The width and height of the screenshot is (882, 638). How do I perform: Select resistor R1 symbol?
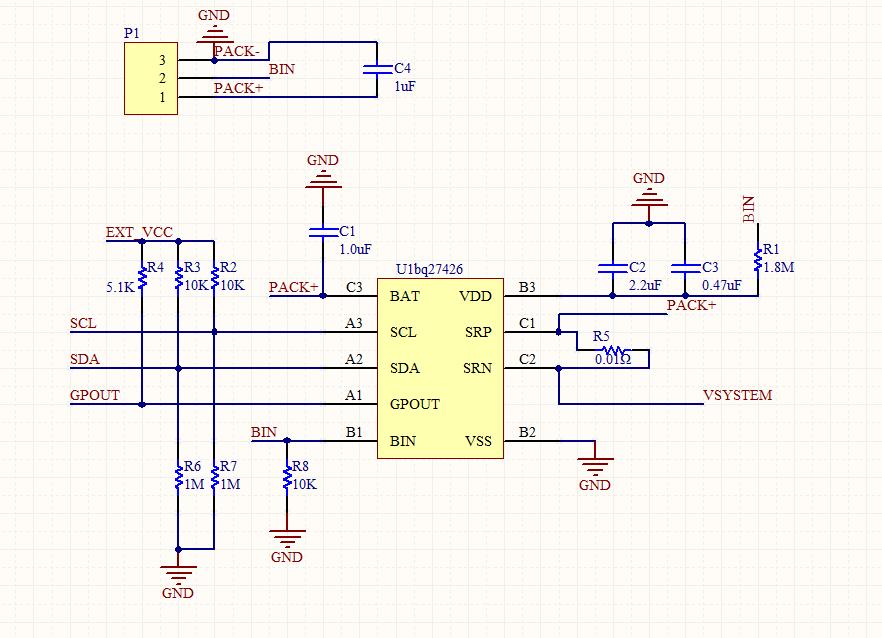[x=758, y=260]
